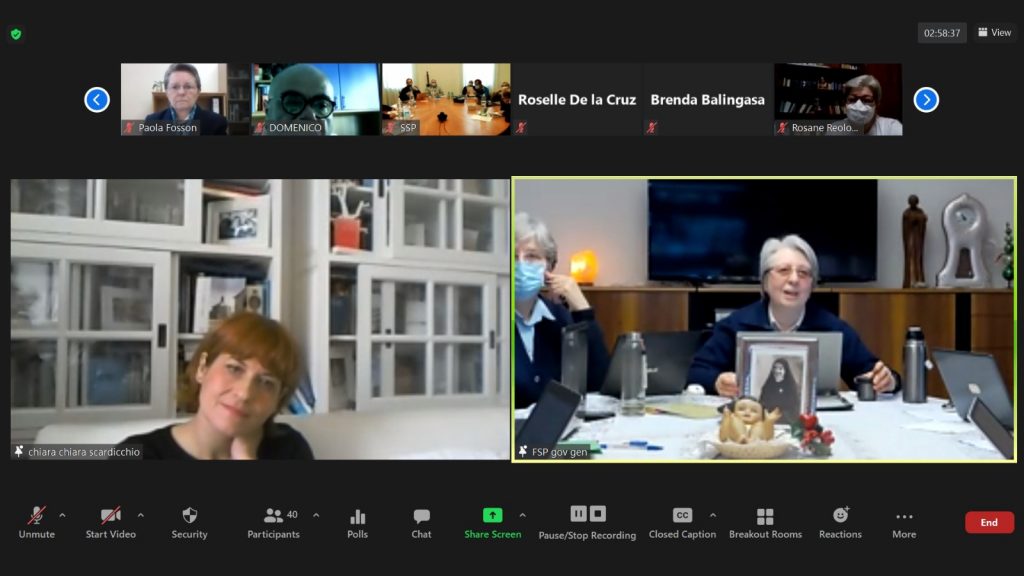Open the Polls panel
The width and height of the screenshot is (1024, 576).
click(x=357, y=522)
